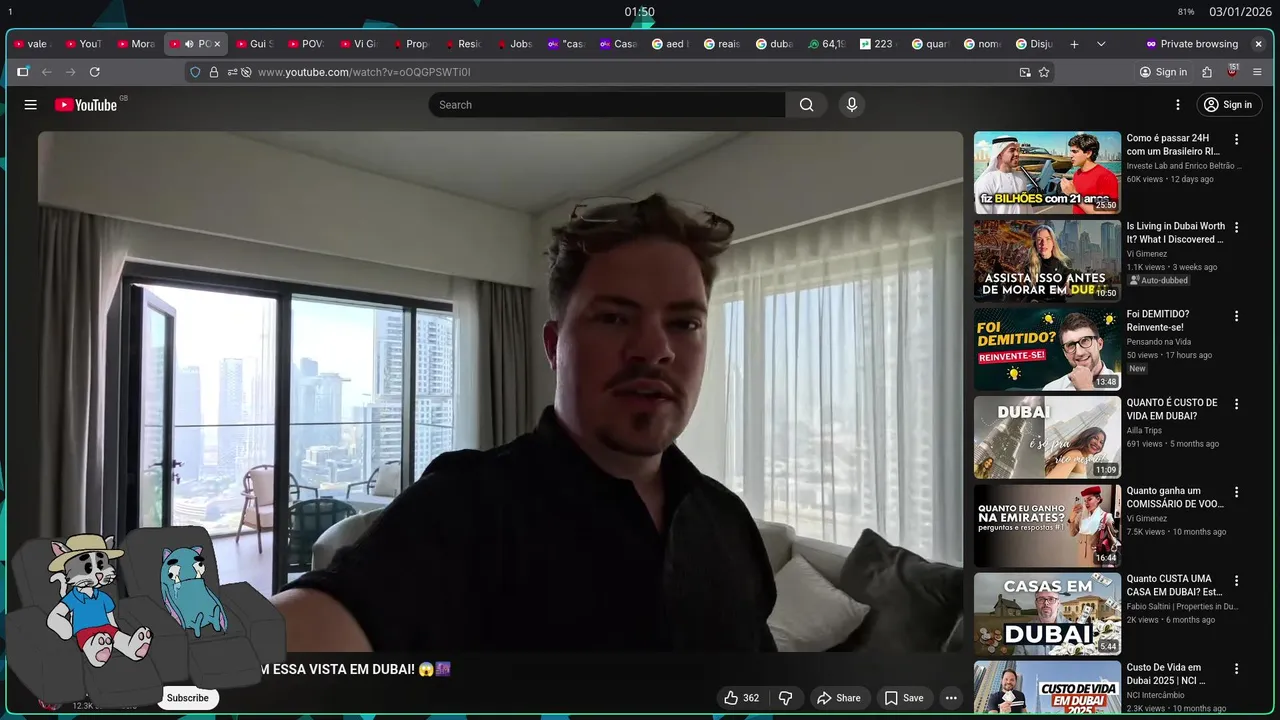Click the clock showing 01:50 in top bar
The width and height of the screenshot is (1280, 720).
(640, 12)
